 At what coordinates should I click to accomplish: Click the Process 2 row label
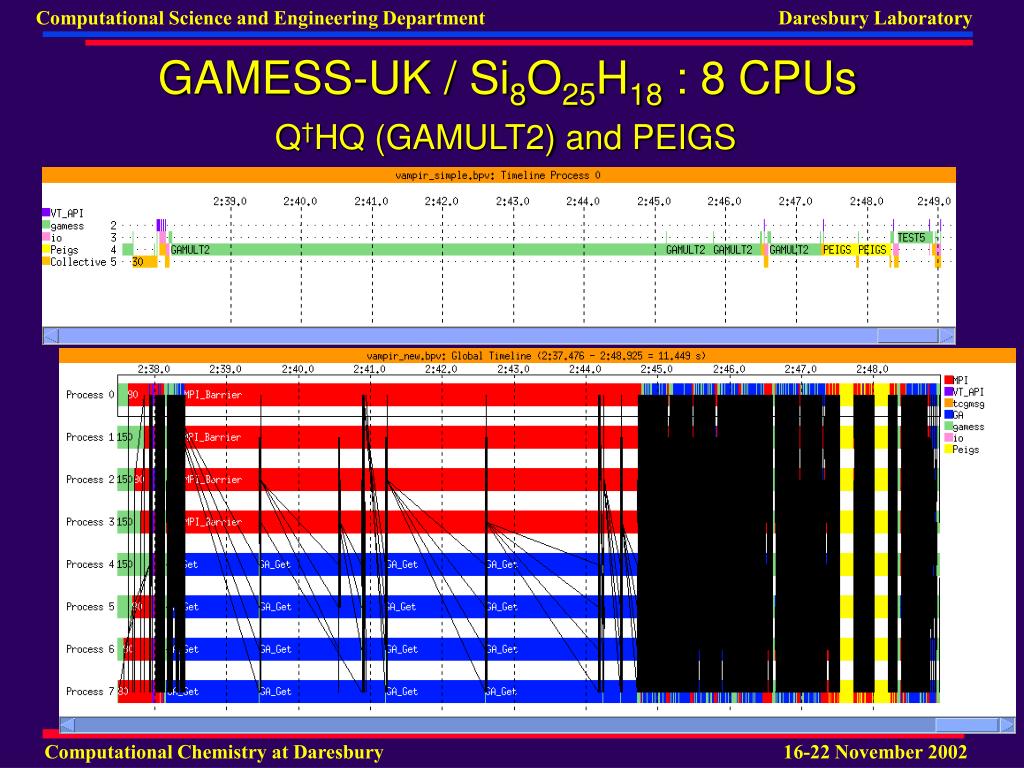(90, 479)
